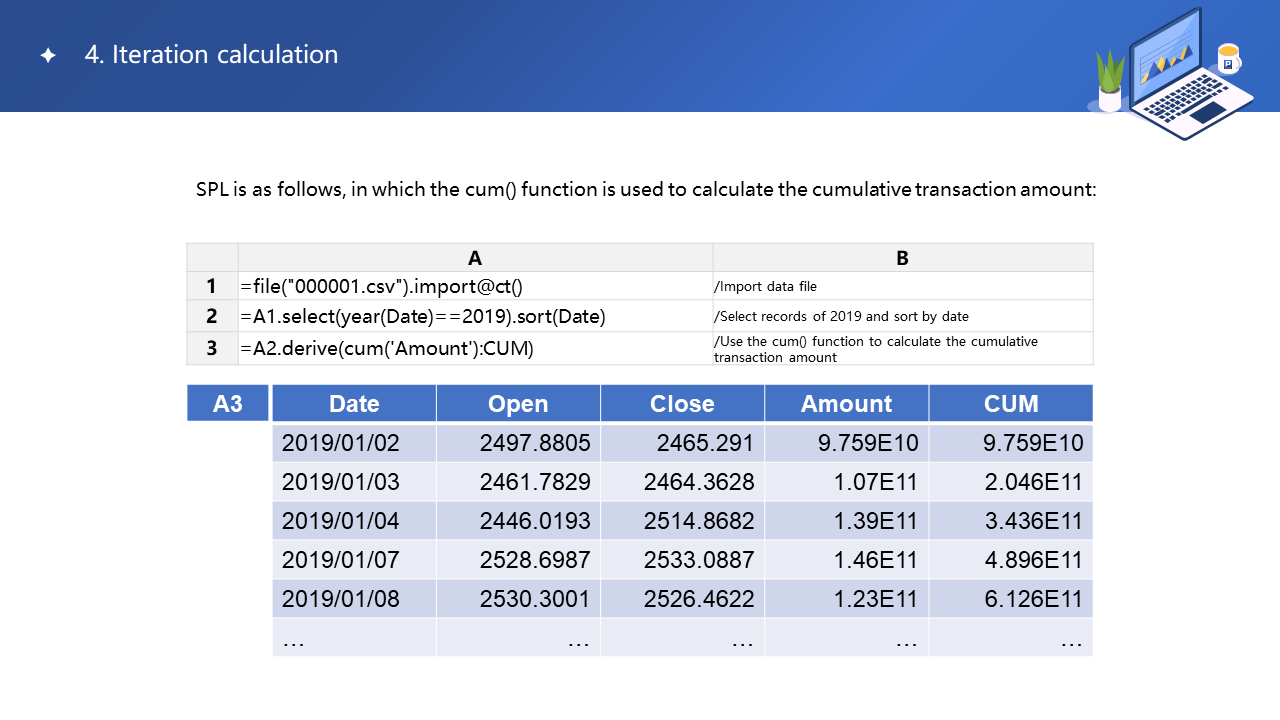Click the star bullet beside the title

tap(48, 55)
